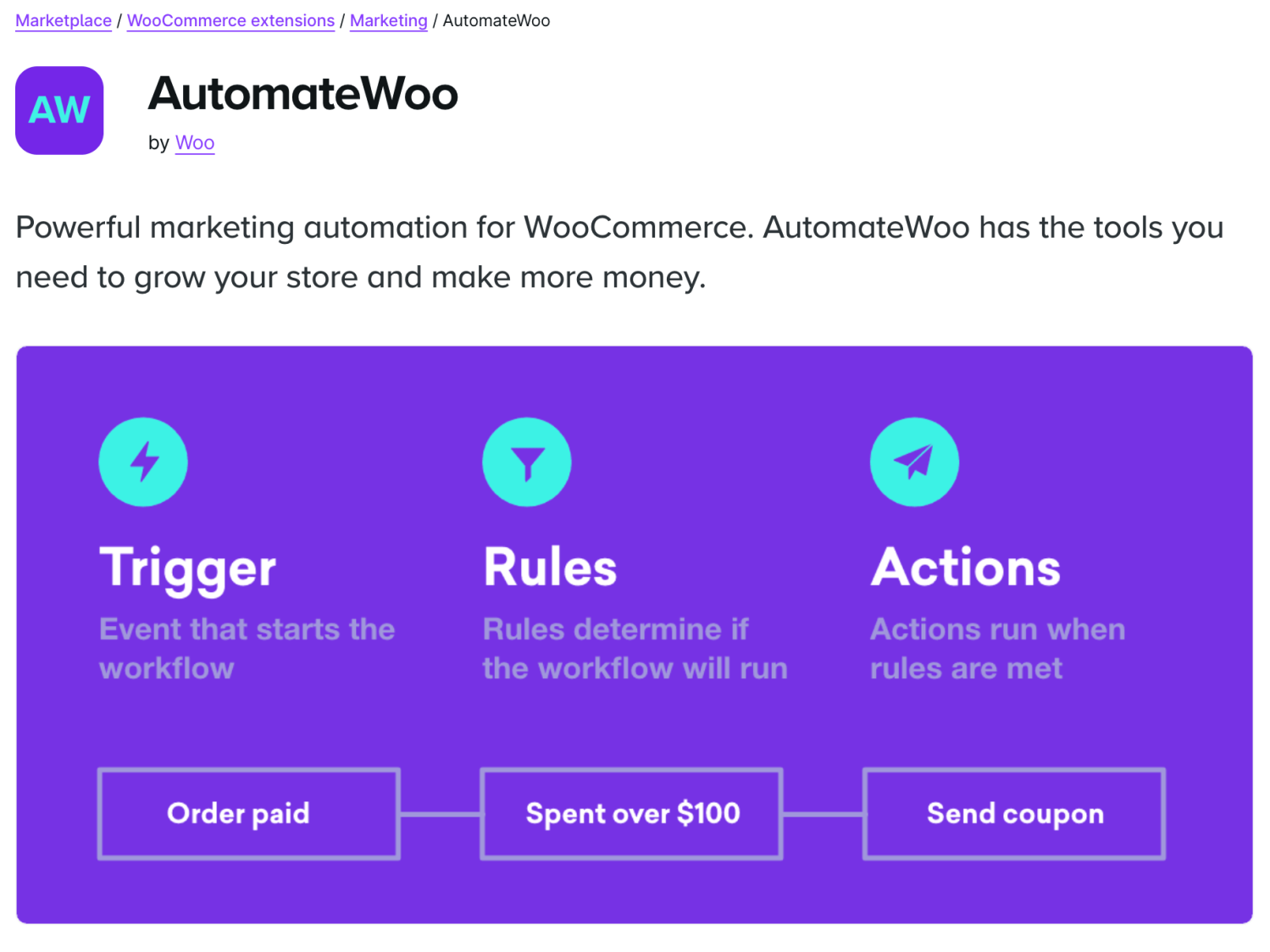Open the Marketing category link
This screenshot has width=1270, height=952.
click(388, 20)
